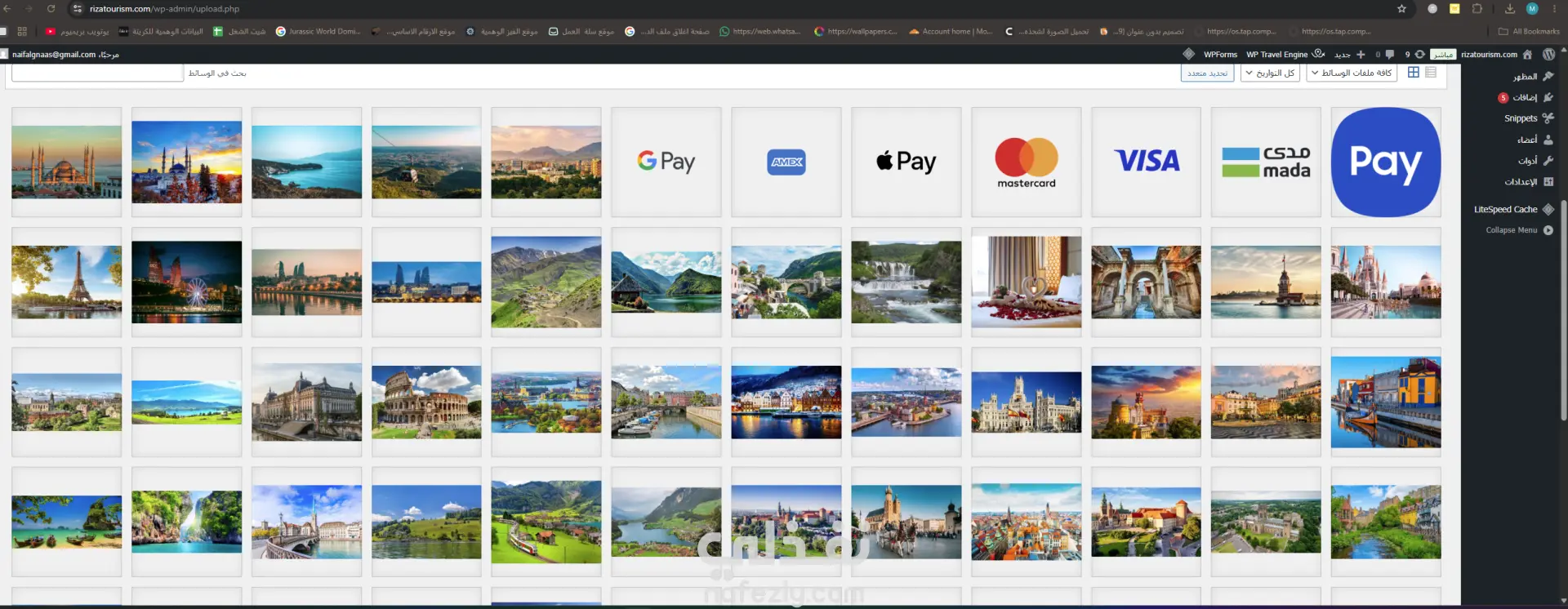Select the mastercard logo thumbnail
The image size is (1568, 609).
1027,162
